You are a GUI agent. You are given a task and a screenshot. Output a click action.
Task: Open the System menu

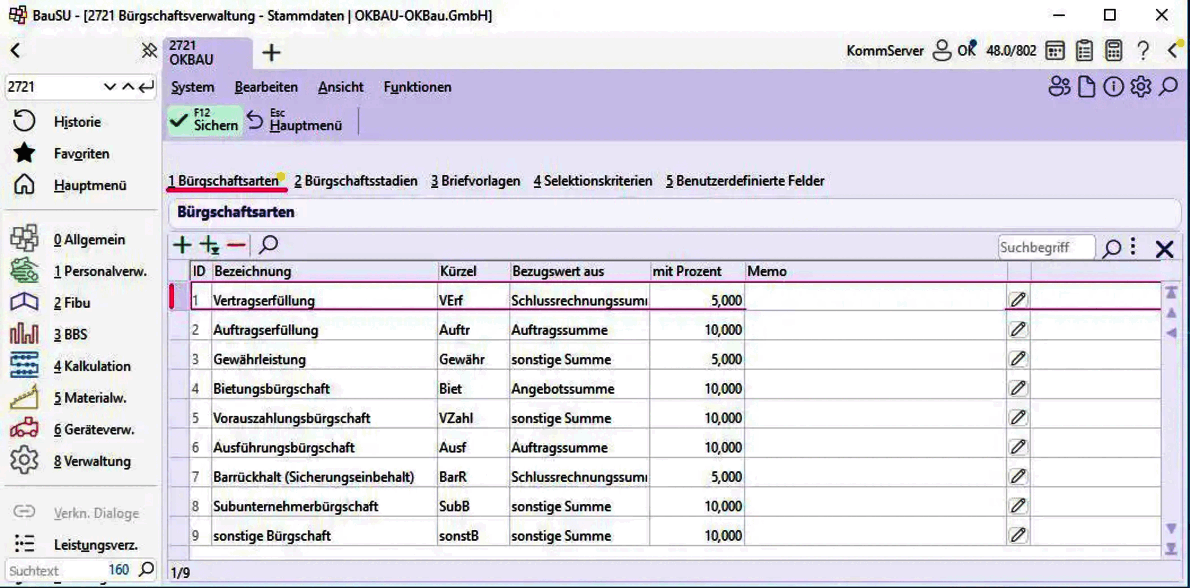[193, 87]
